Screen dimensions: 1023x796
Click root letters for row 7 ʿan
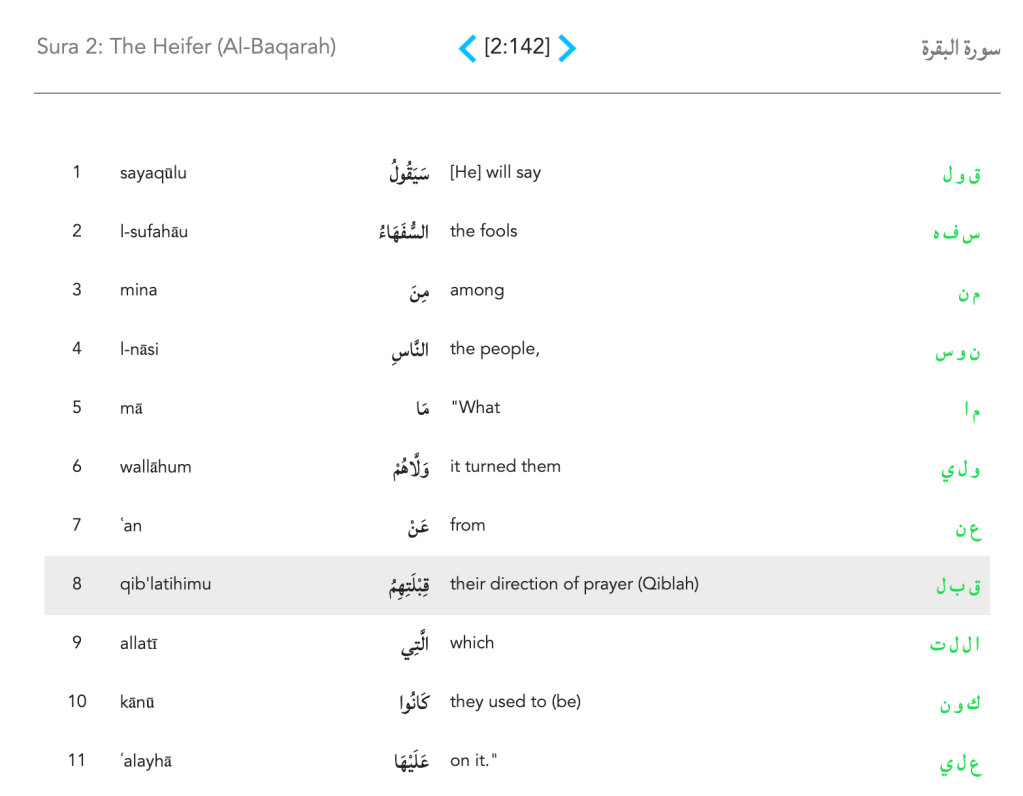(x=967, y=527)
